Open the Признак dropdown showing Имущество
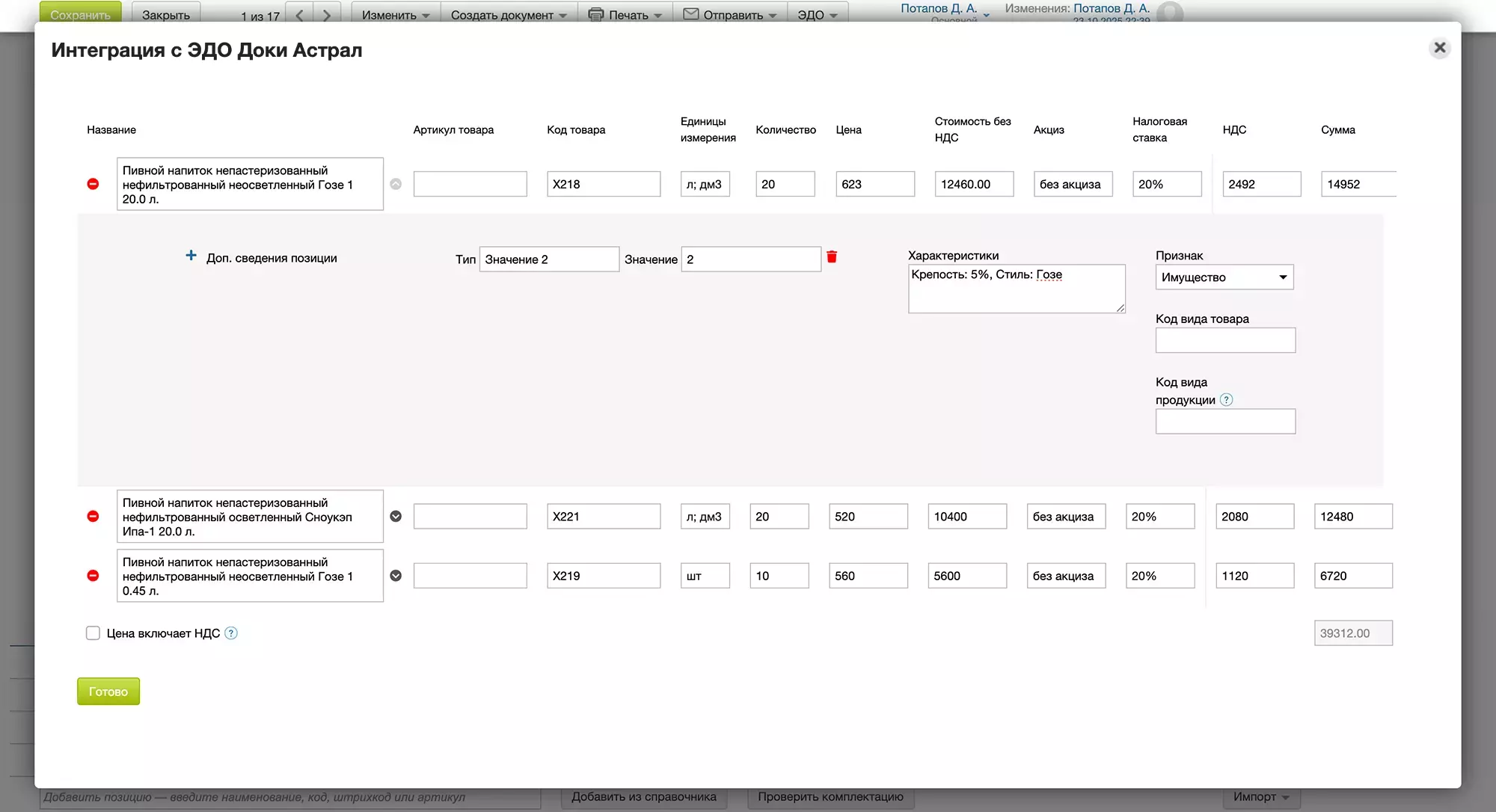This screenshot has width=1496, height=812. point(1224,277)
